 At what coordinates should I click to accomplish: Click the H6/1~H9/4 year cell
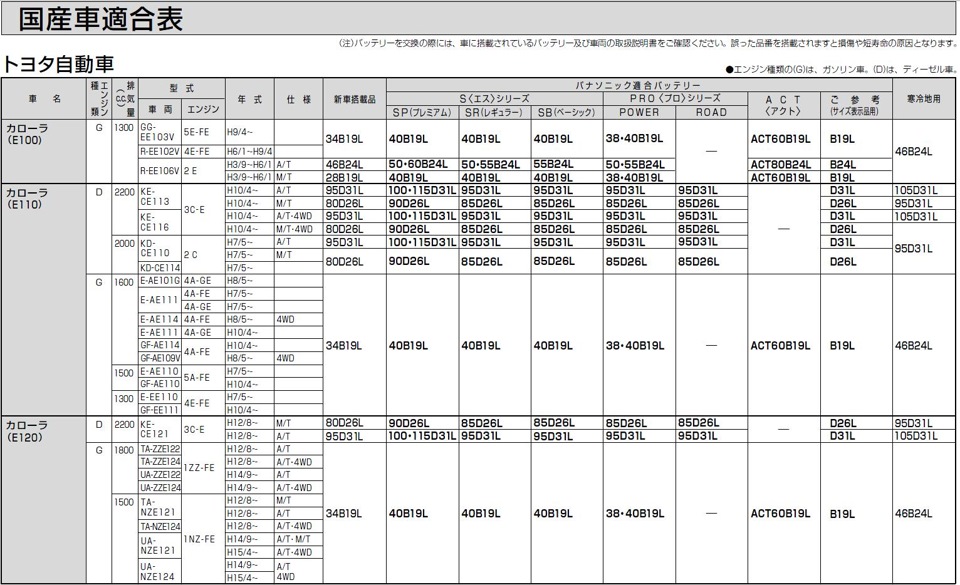[x=250, y=152]
